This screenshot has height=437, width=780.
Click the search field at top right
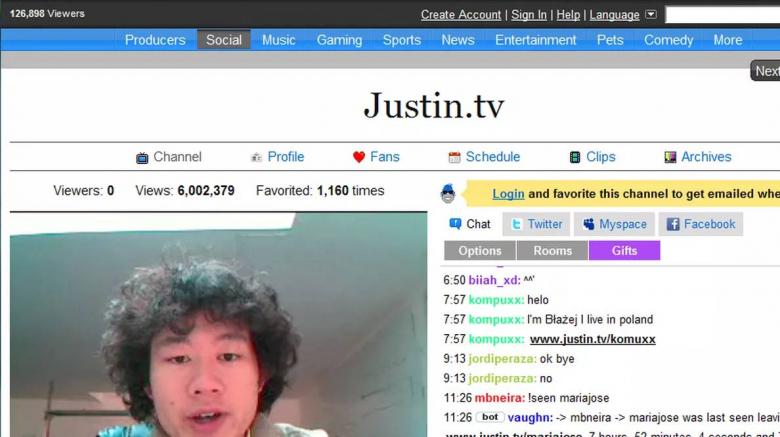pos(722,15)
